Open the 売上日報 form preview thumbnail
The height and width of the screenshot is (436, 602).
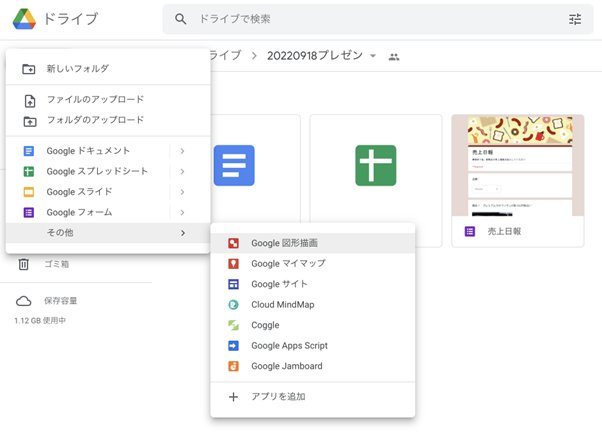tap(518, 165)
